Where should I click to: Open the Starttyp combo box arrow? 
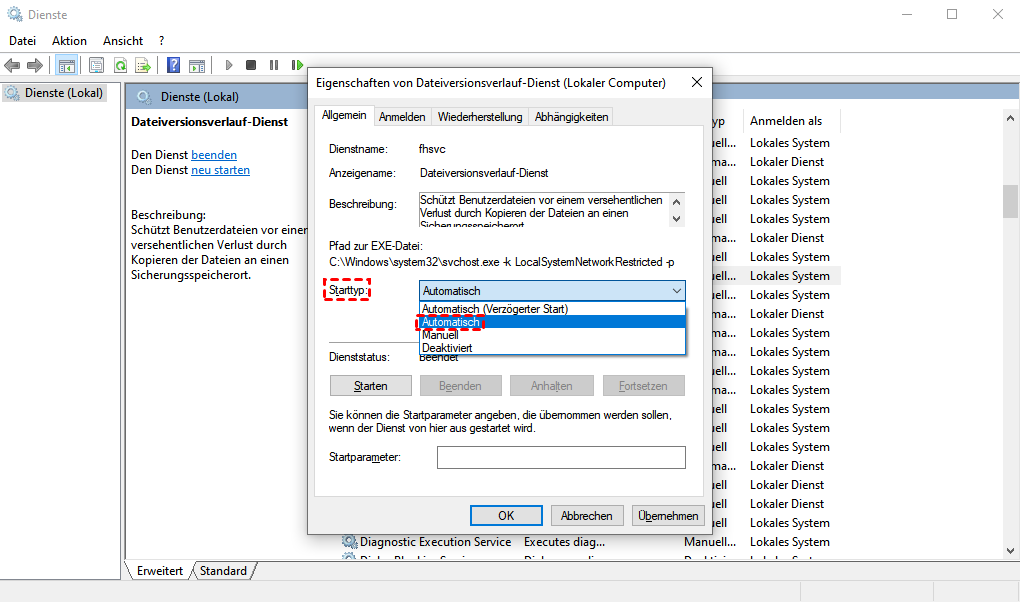coord(676,291)
